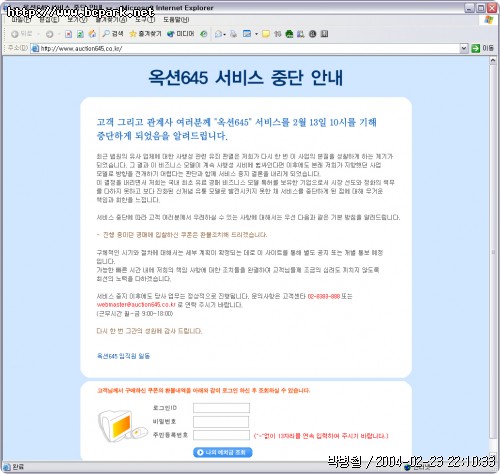Click the Mail envelope toolbar icon
This screenshot has height=474, width=500.
coord(218,34)
